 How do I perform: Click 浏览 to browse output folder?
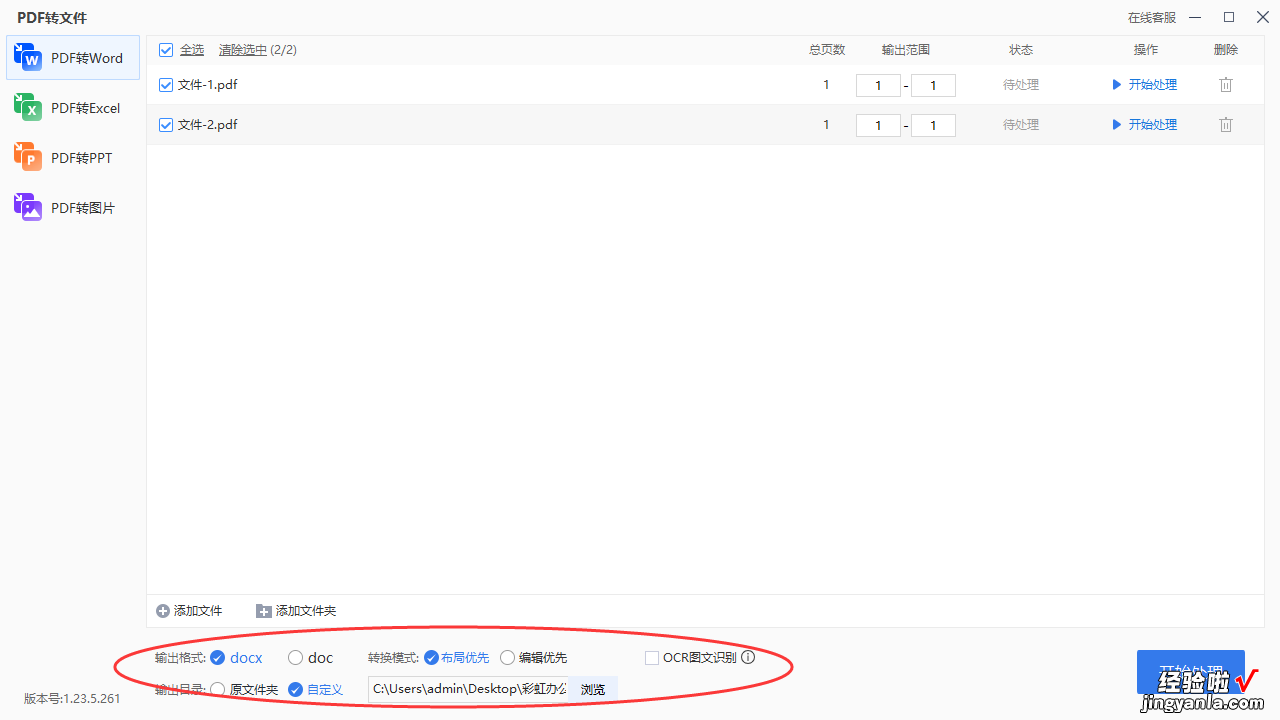coord(593,690)
